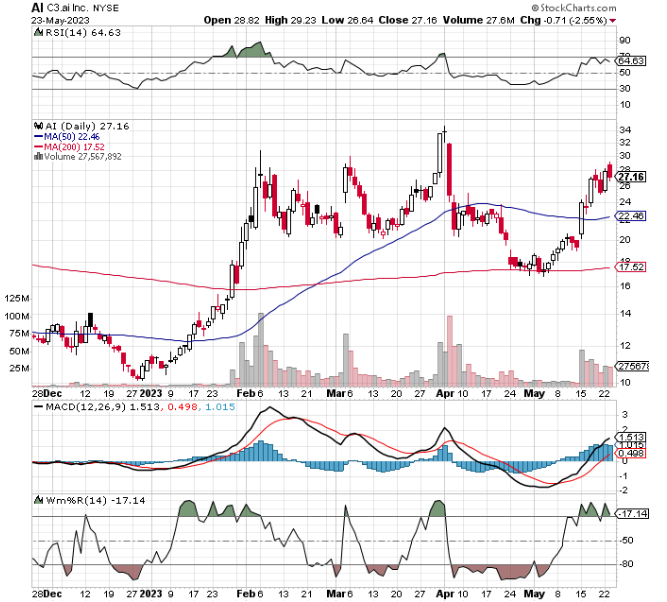The image size is (667, 602).
Task: Click the RSI(14) indicator mountain icon
Action: pos(38,32)
